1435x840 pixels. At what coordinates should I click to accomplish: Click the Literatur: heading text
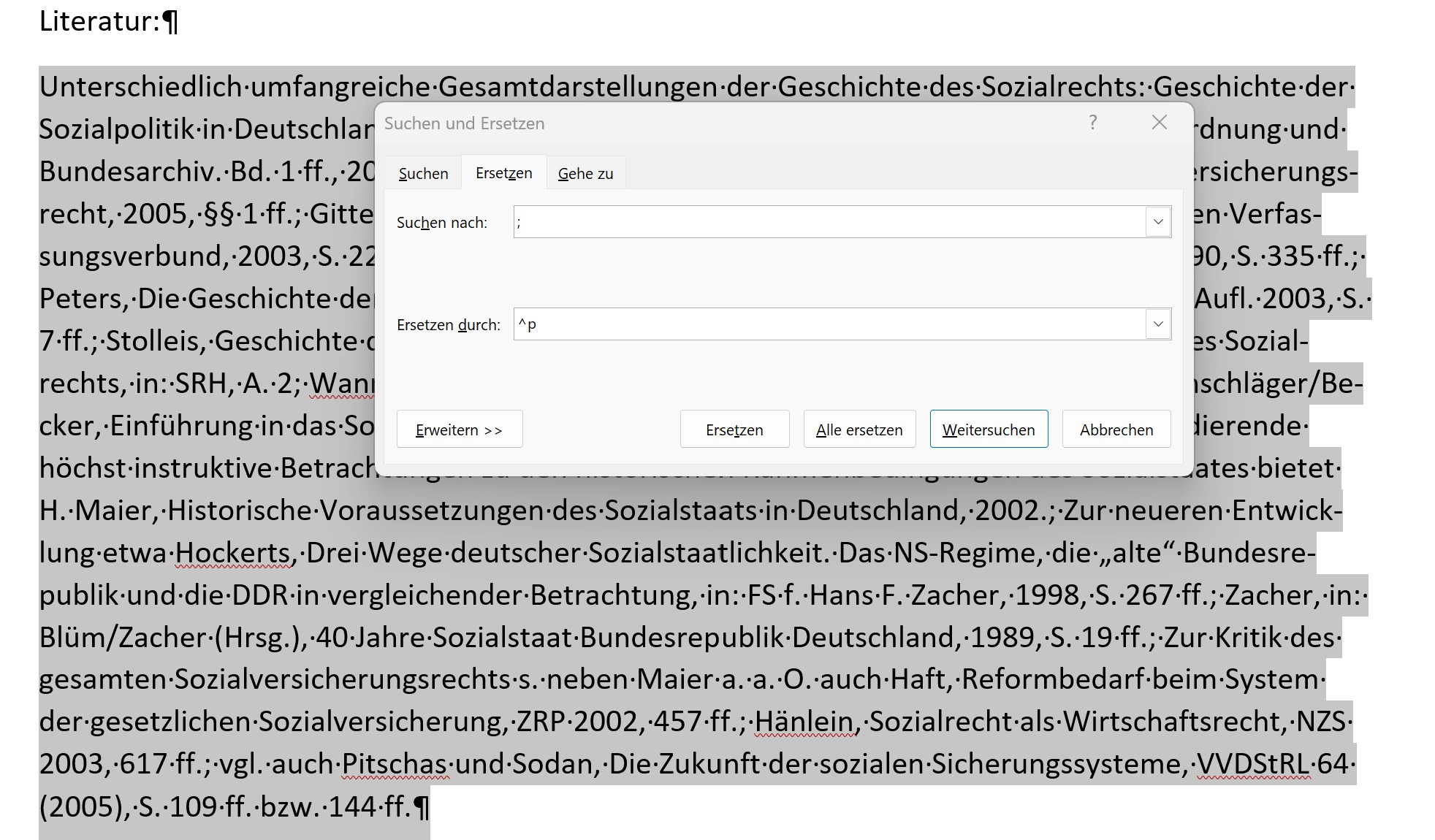(x=99, y=21)
